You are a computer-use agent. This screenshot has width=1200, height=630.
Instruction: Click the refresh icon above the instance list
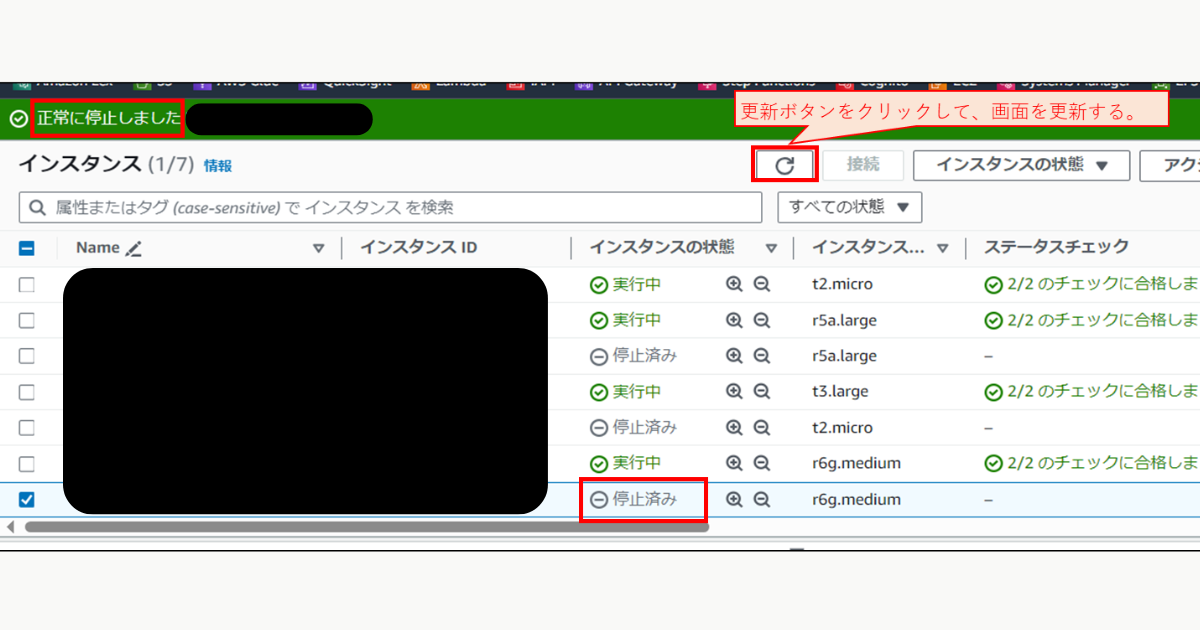click(785, 164)
